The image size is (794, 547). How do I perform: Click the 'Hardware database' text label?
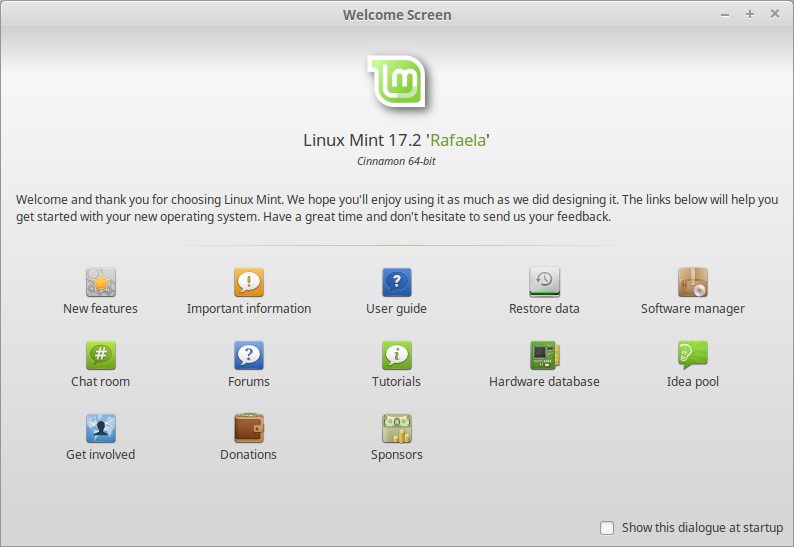[x=544, y=382]
